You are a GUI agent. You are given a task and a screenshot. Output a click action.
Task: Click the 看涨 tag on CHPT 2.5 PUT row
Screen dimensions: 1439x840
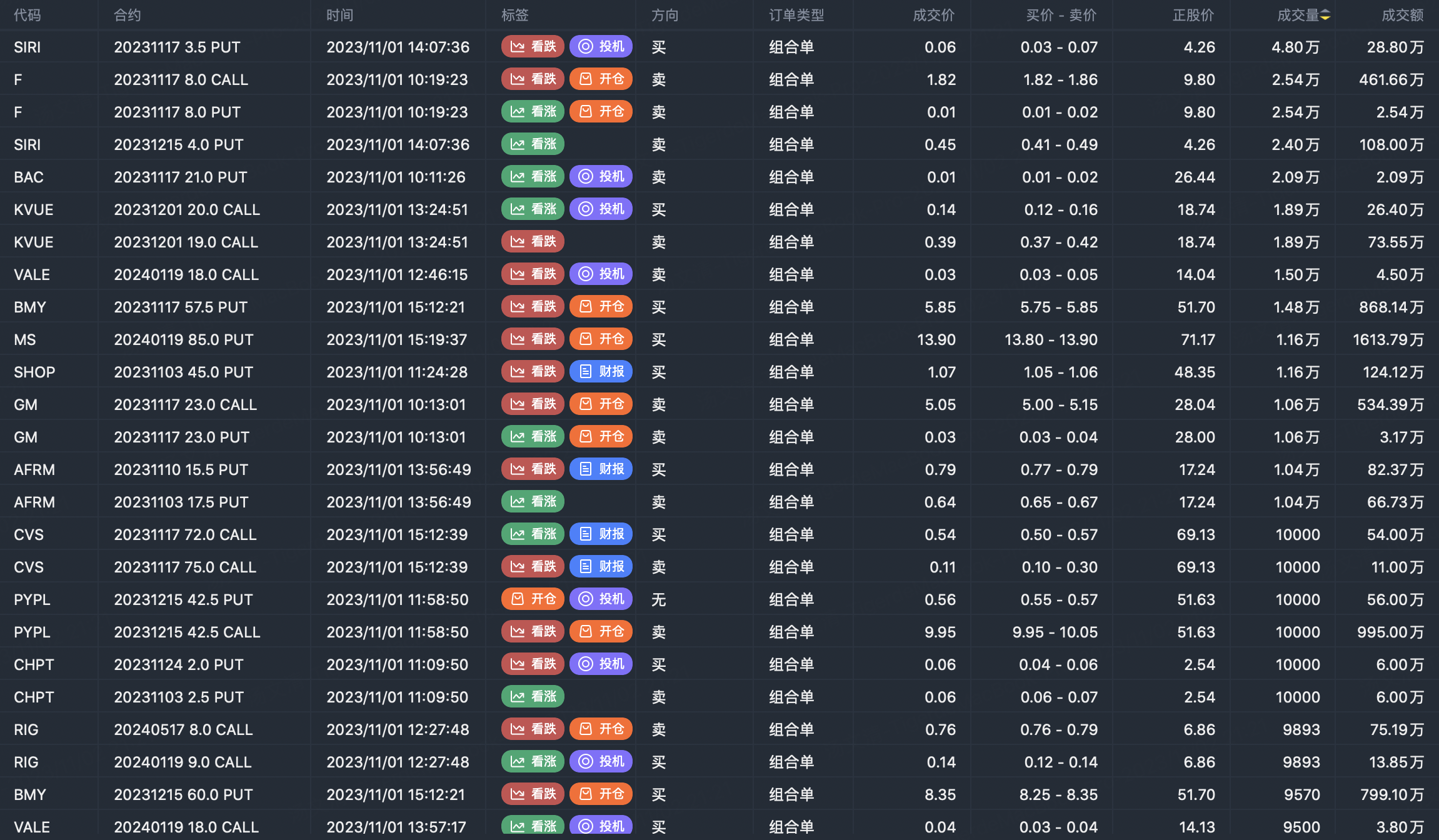[x=533, y=696]
